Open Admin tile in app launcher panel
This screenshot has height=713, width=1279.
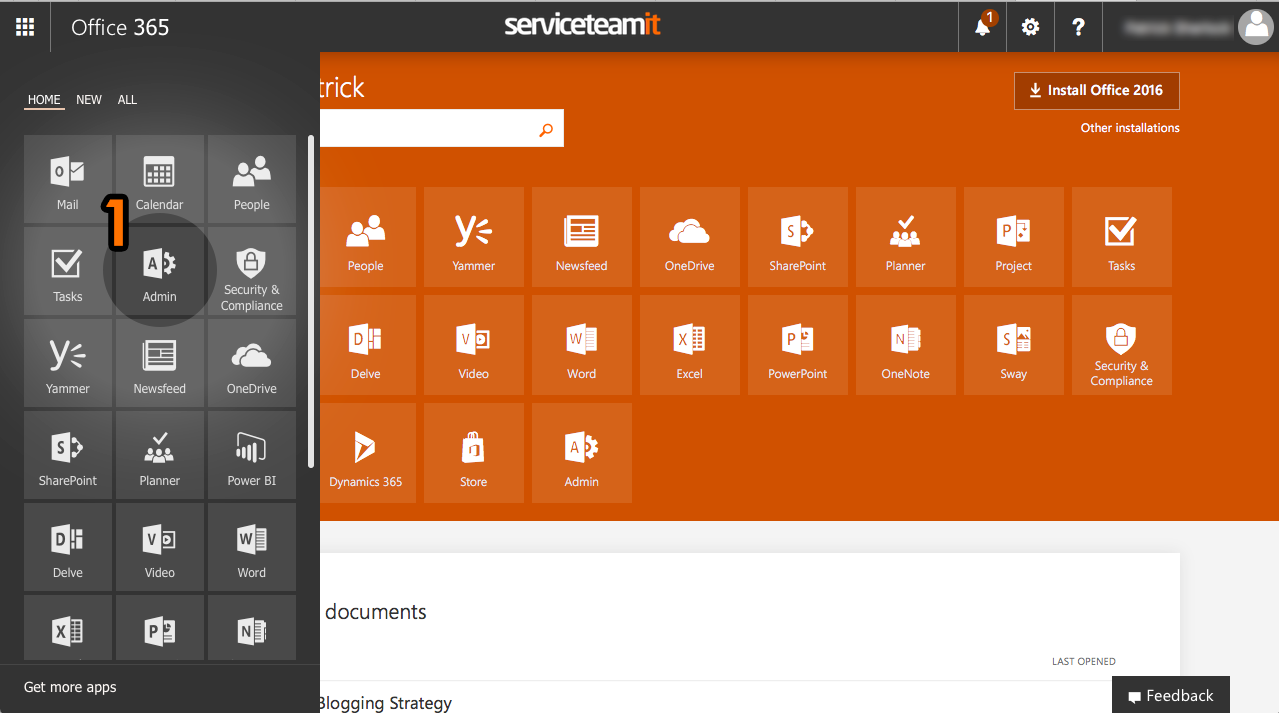[x=160, y=271]
